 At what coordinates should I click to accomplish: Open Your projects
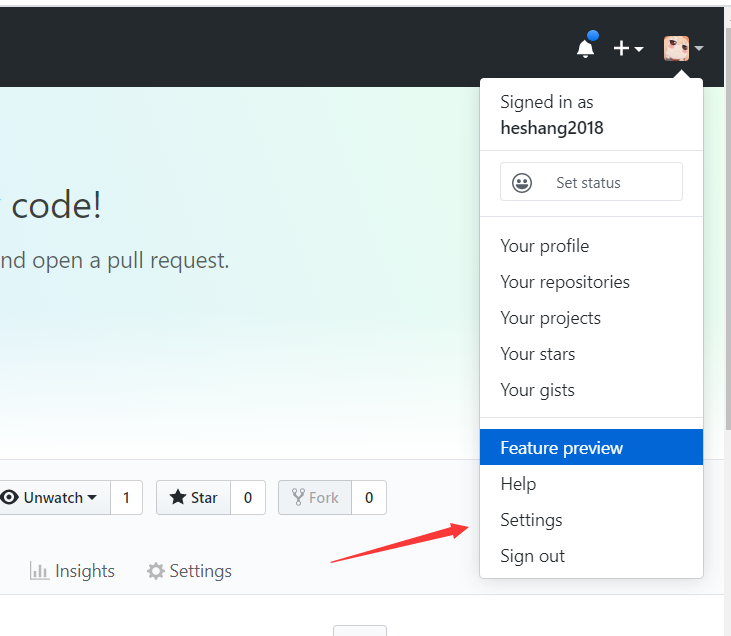(591, 318)
